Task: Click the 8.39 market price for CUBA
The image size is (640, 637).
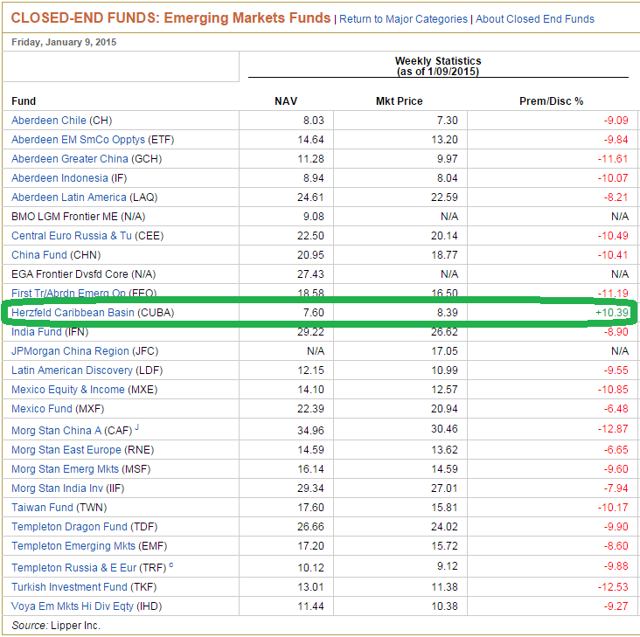Action: coord(447,313)
